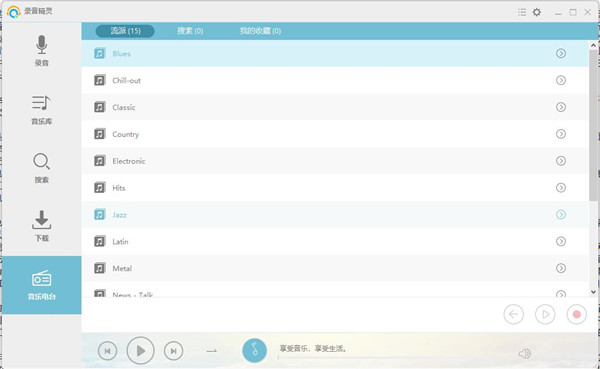This screenshot has width=600, height=369.
Task: Switch to the 我的收藏 (0) tab
Action: coord(260,31)
